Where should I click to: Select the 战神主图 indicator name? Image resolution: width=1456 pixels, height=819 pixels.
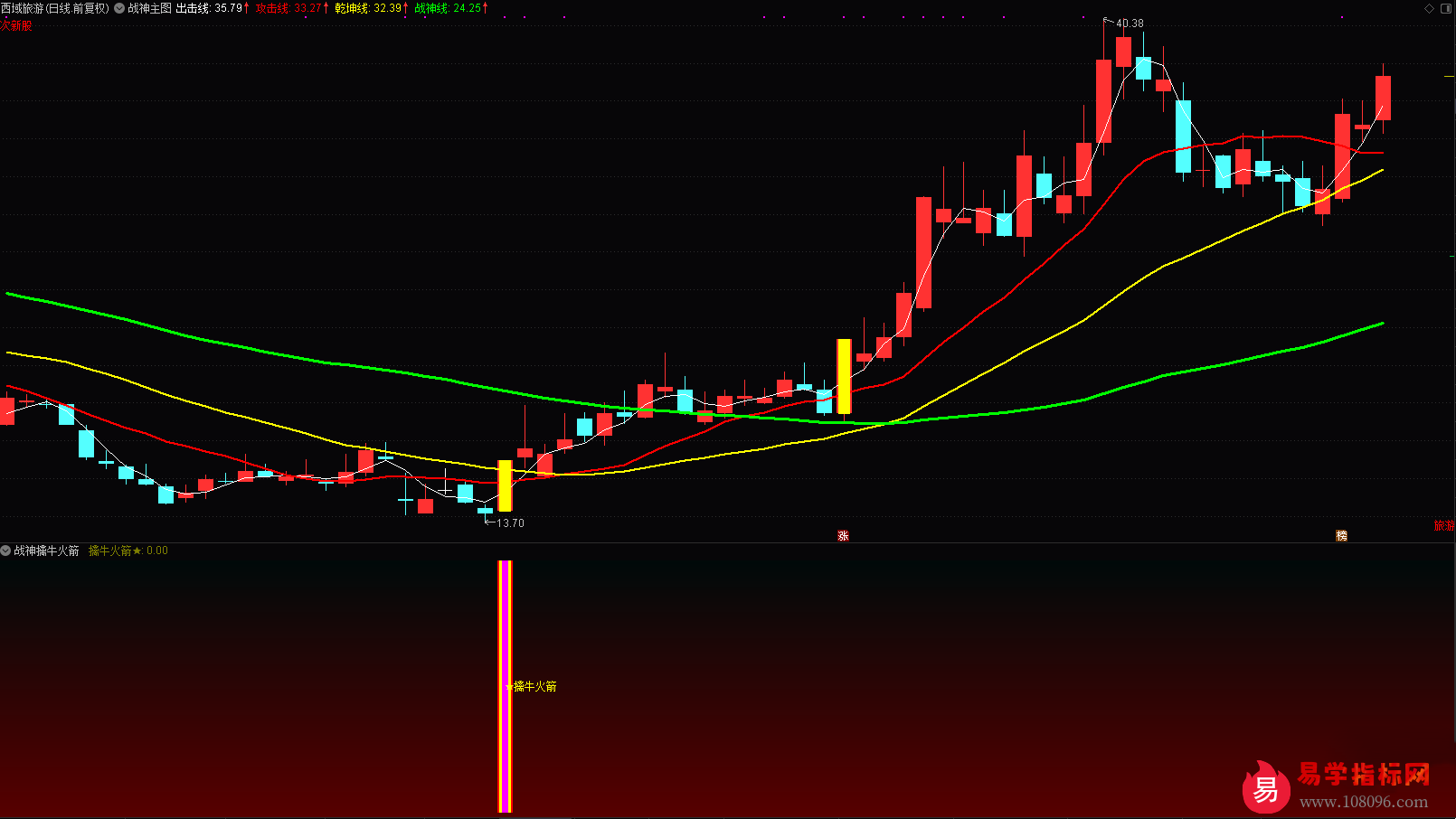[x=149, y=8]
